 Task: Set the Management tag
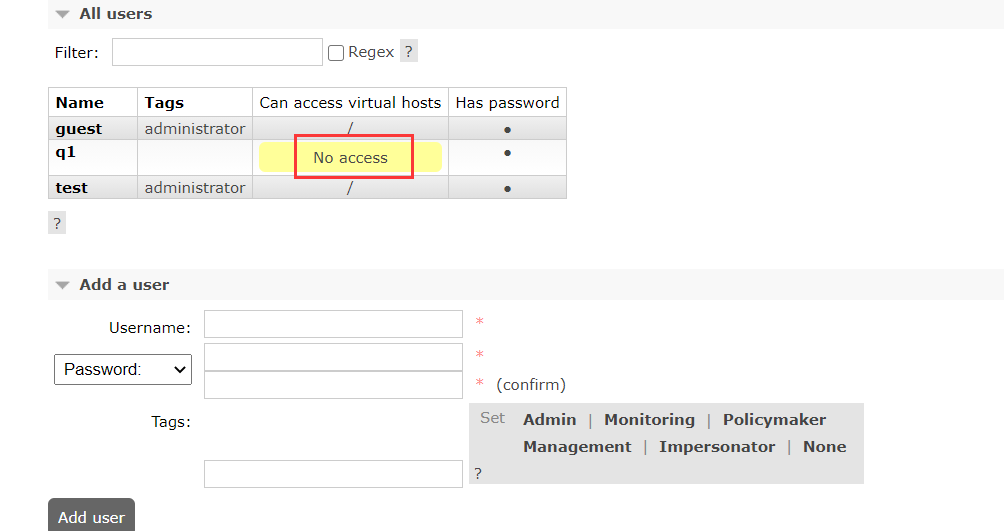(577, 446)
